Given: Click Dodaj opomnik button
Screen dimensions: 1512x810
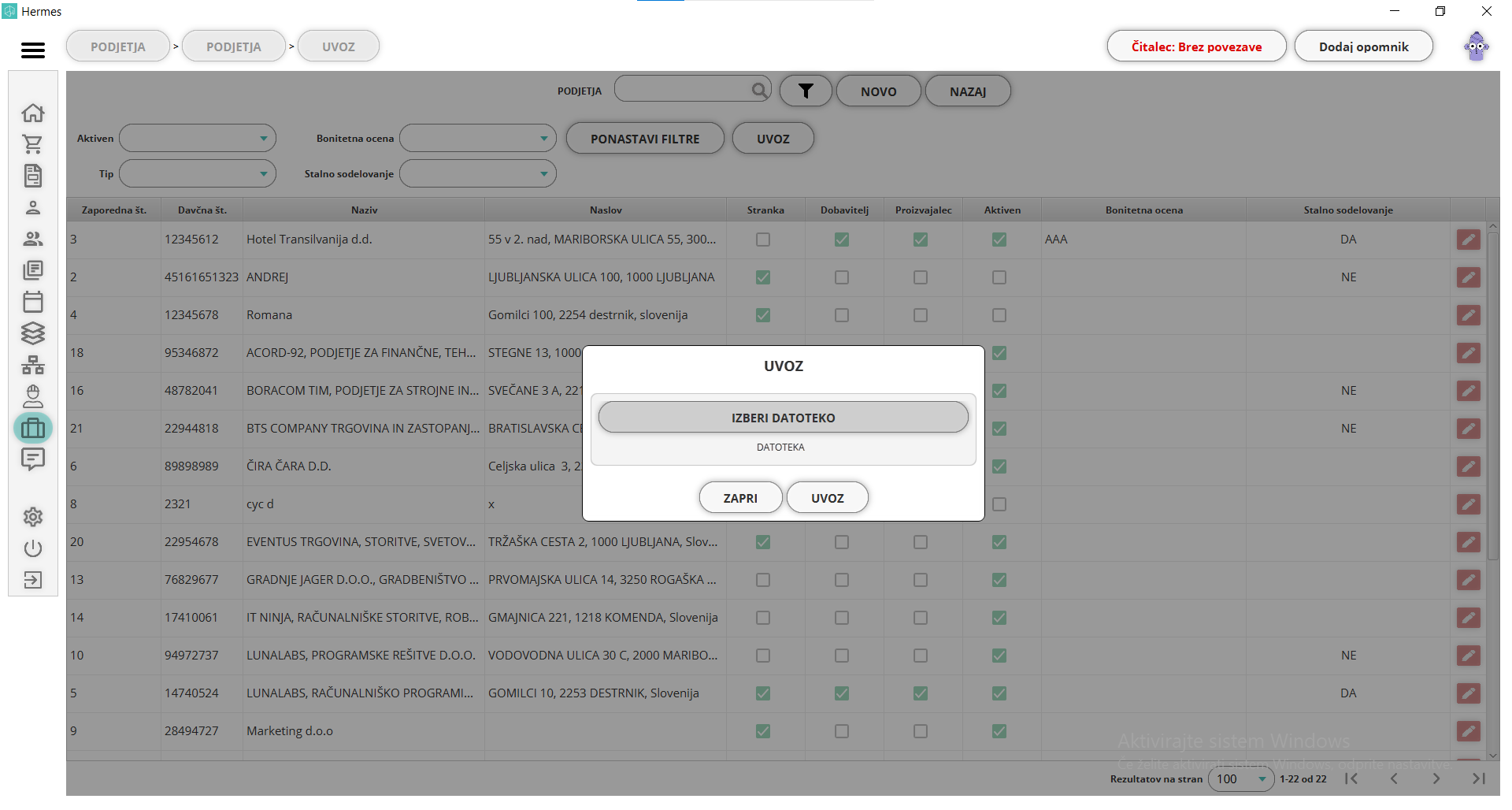Looking at the screenshot, I should pos(1363,46).
